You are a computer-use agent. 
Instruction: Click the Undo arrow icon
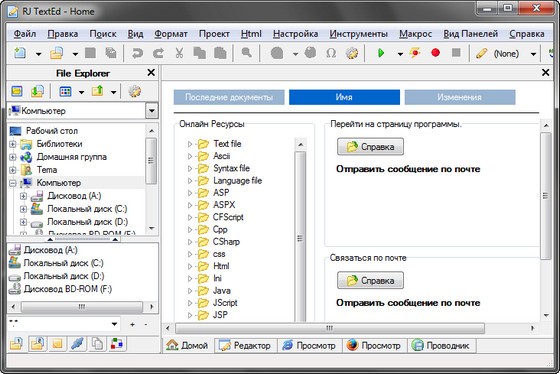(137, 53)
